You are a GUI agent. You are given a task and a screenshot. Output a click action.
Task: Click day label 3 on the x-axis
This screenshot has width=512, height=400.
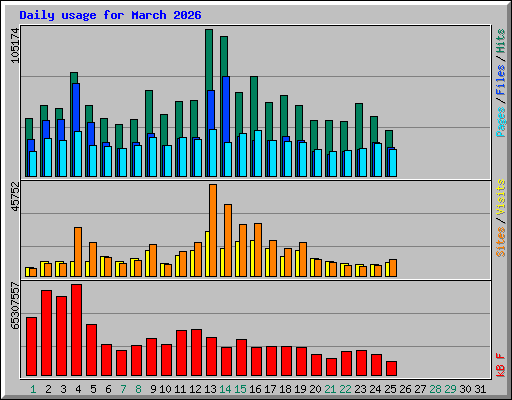click(x=63, y=389)
